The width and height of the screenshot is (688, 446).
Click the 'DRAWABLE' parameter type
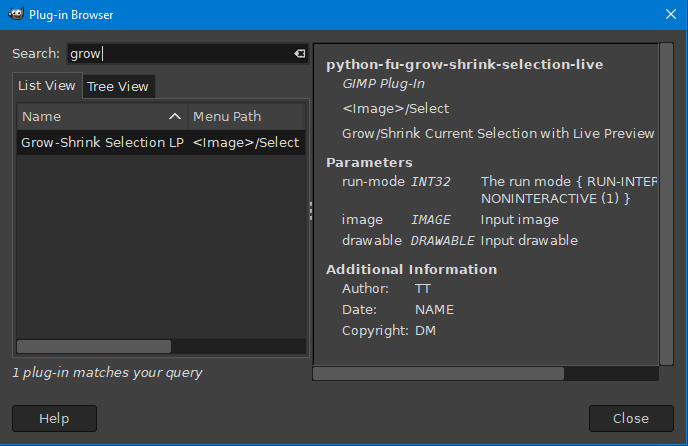pyautogui.click(x=442, y=241)
